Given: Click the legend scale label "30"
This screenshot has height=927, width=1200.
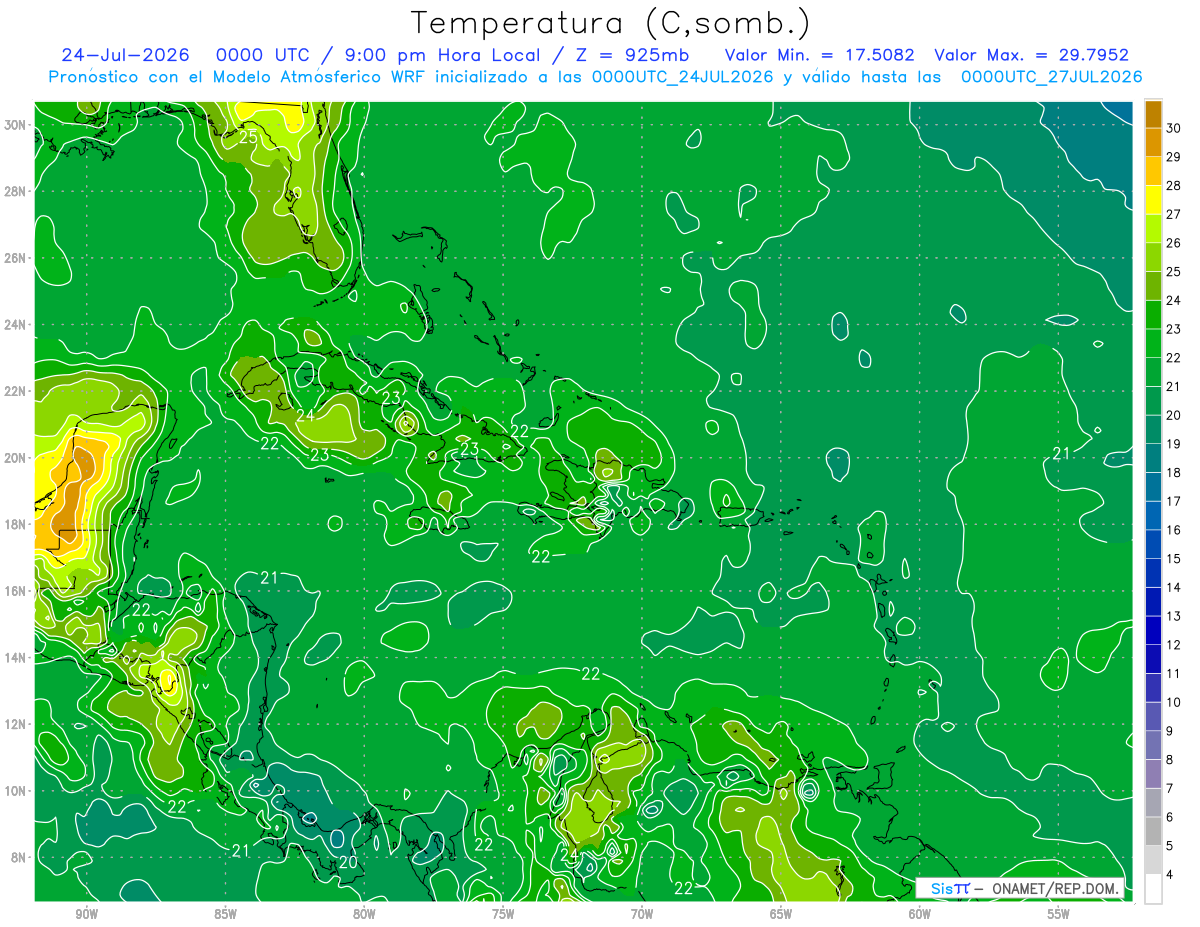Looking at the screenshot, I should pyautogui.click(x=1174, y=129).
